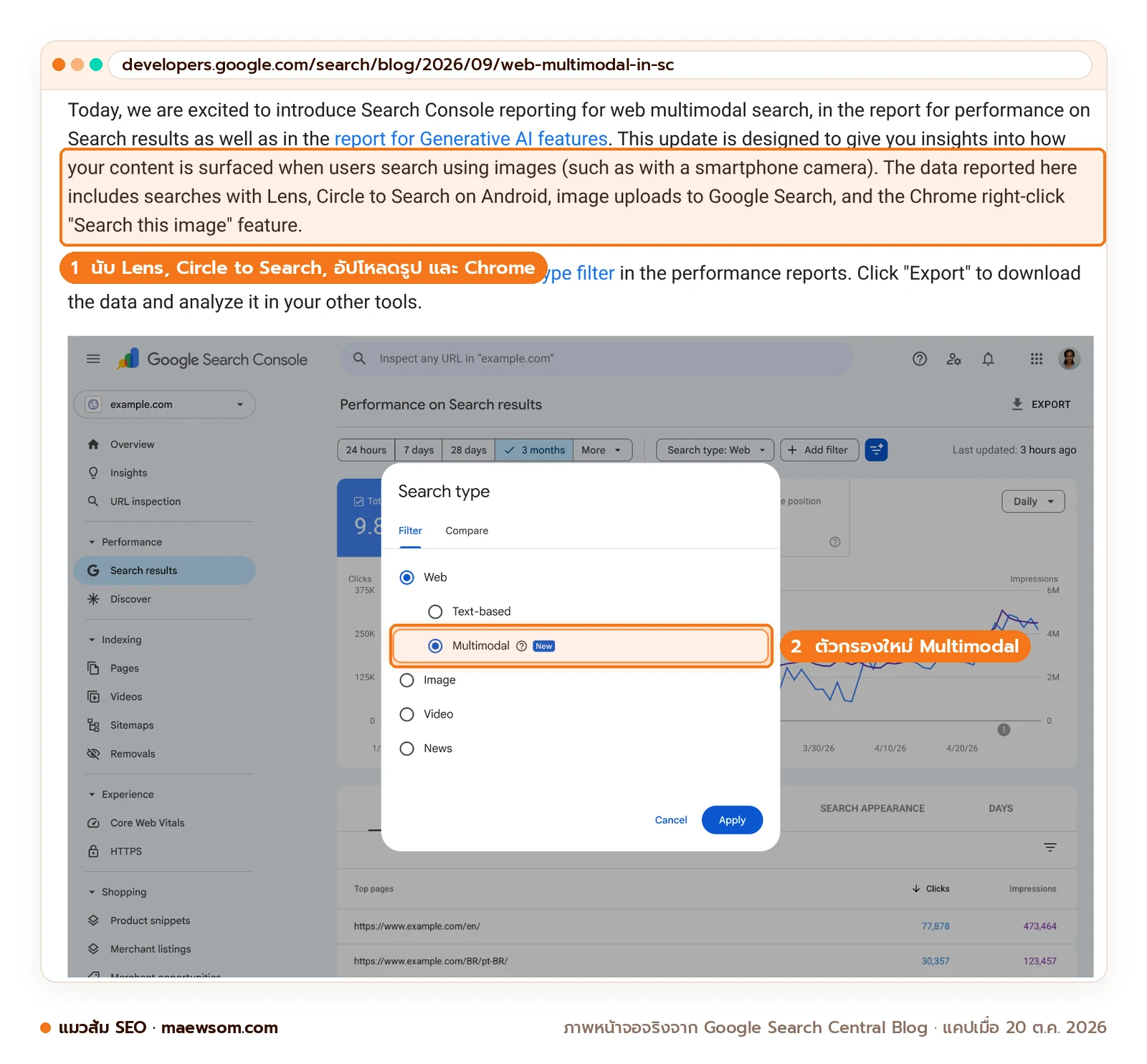Image resolution: width=1147 pixels, height=1064 pixels.
Task: Click the Add filter button
Action: click(819, 450)
